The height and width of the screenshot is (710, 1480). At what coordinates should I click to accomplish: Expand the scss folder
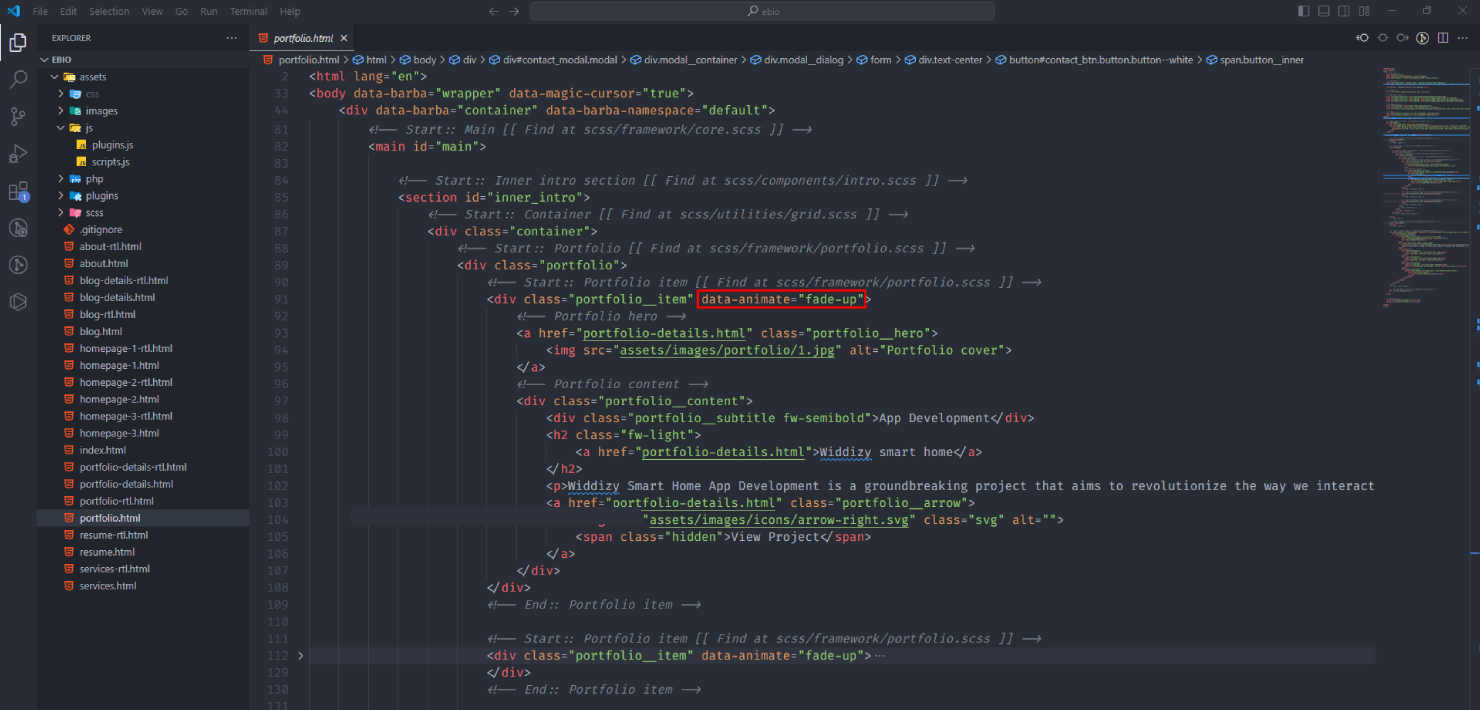[x=61, y=213]
